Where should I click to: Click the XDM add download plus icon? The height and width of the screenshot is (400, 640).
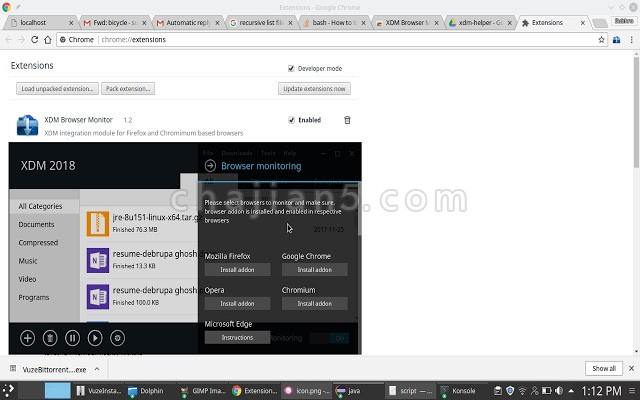pyautogui.click(x=27, y=338)
